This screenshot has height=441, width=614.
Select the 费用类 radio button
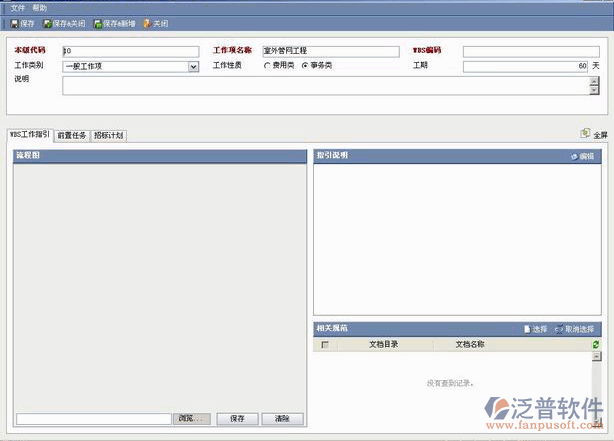pos(267,66)
